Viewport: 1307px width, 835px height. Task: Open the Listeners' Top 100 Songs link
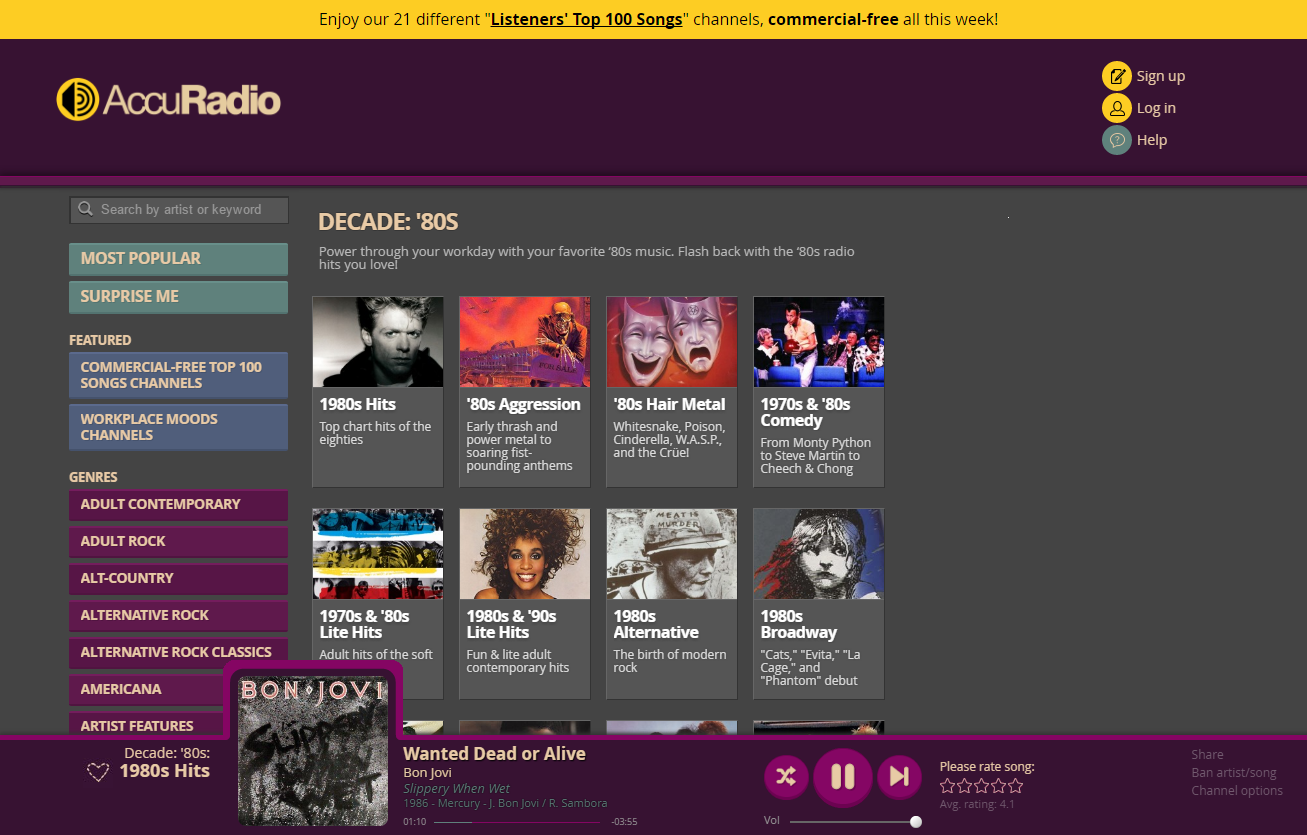coord(586,19)
